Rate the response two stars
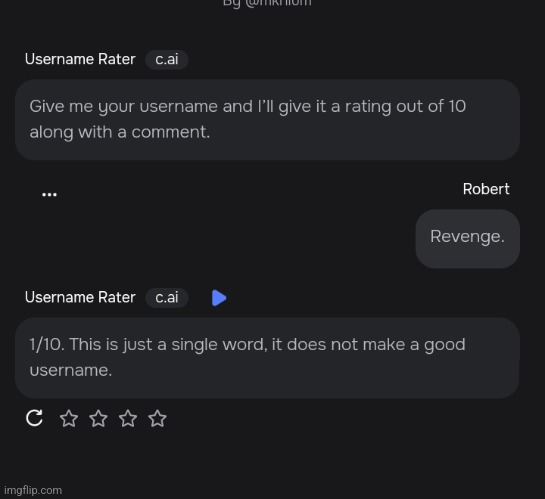The height and width of the screenshot is (499, 545). 98,418
